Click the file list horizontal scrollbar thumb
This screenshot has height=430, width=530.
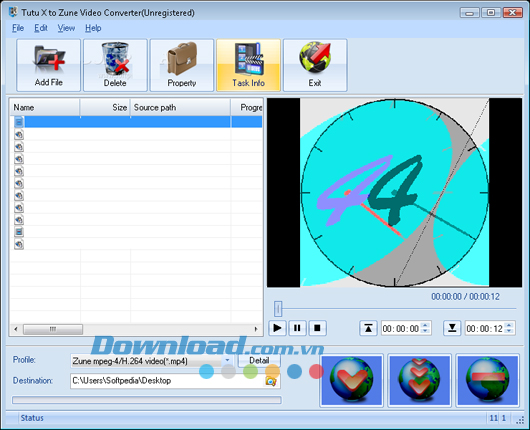[53, 329]
